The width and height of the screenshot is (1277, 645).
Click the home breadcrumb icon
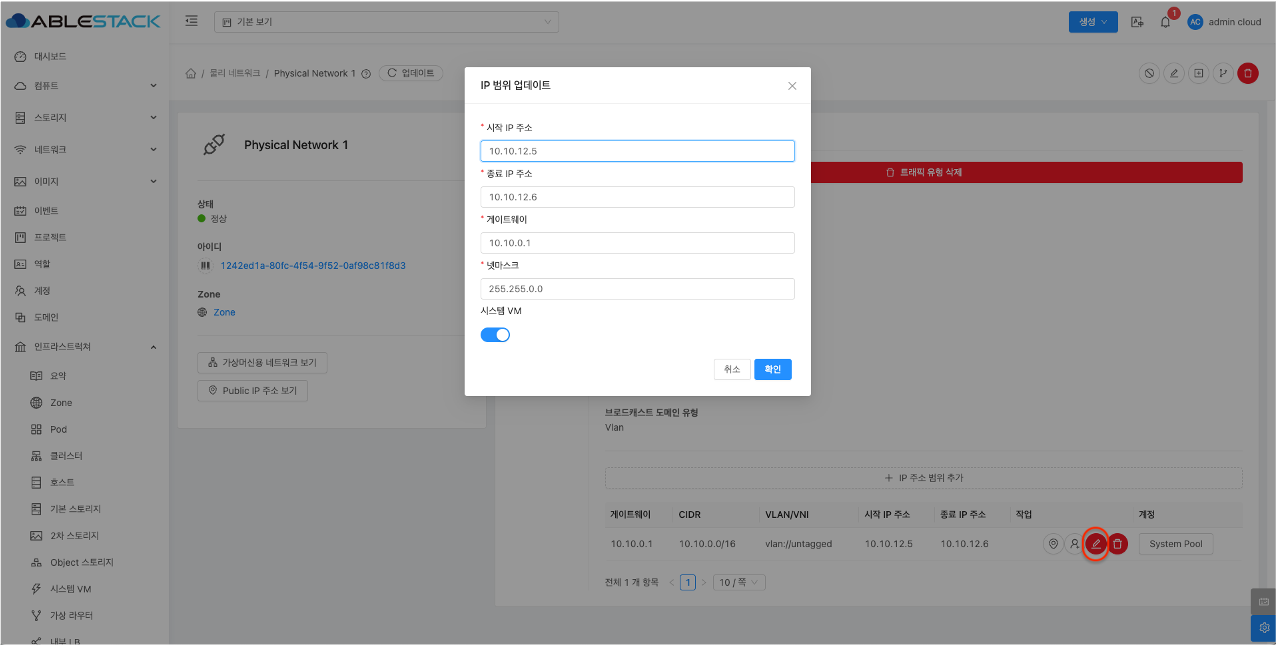[x=190, y=74]
